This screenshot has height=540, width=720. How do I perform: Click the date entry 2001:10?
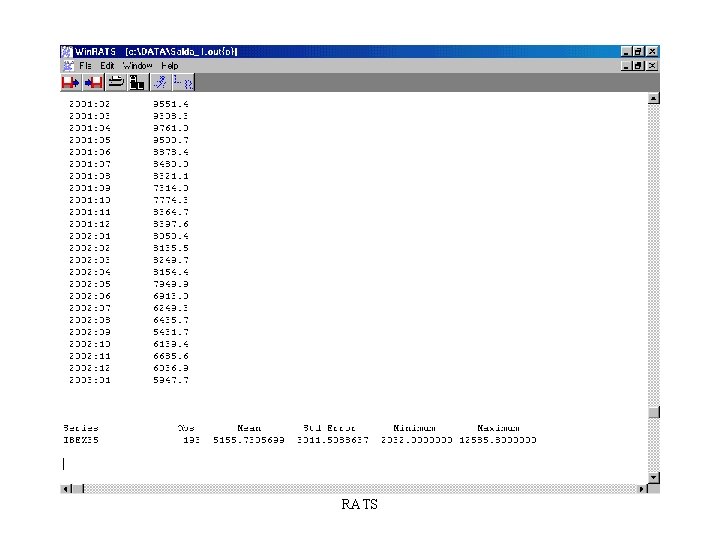click(x=90, y=200)
